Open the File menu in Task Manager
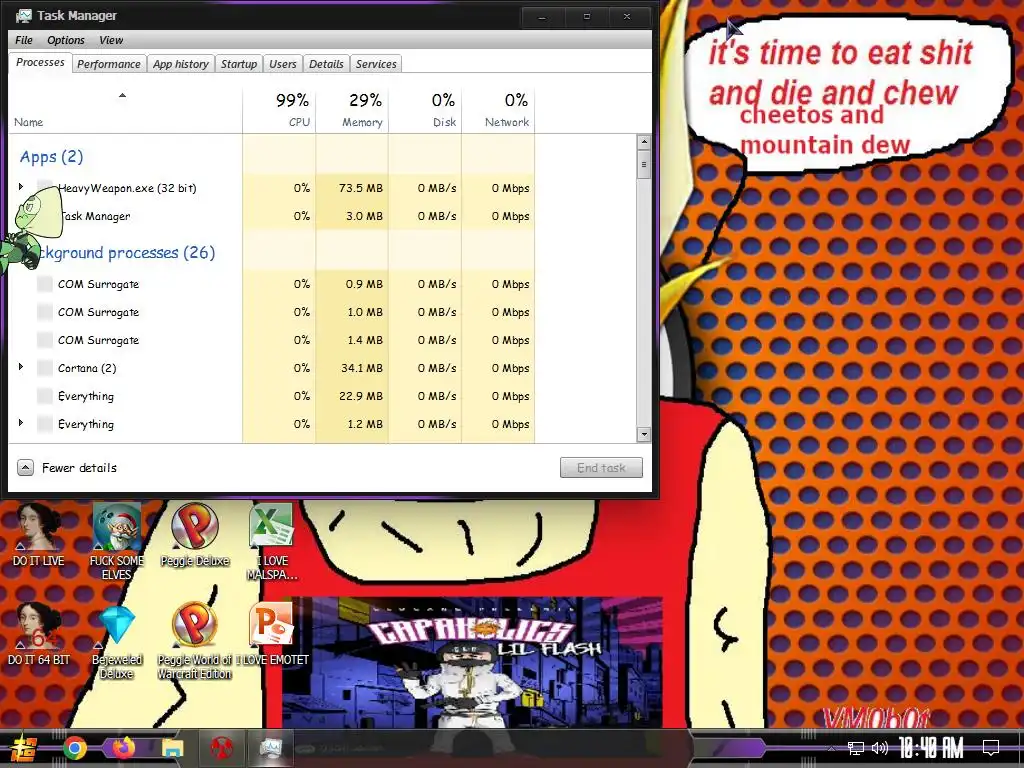 click(24, 40)
